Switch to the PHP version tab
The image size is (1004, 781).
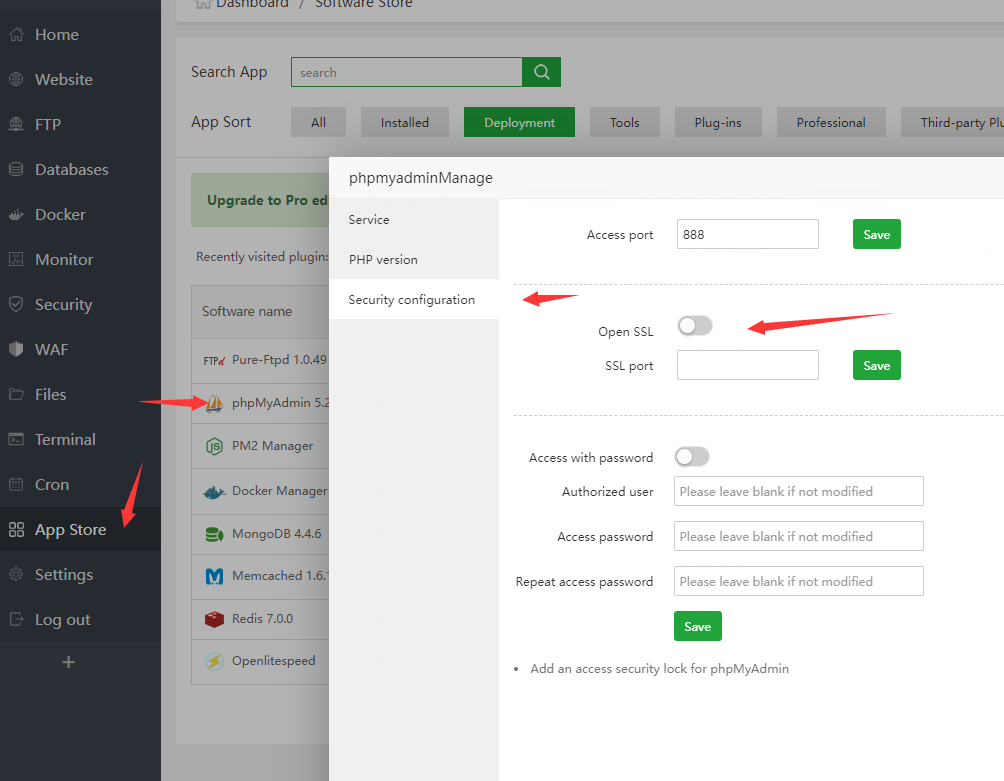(x=383, y=259)
